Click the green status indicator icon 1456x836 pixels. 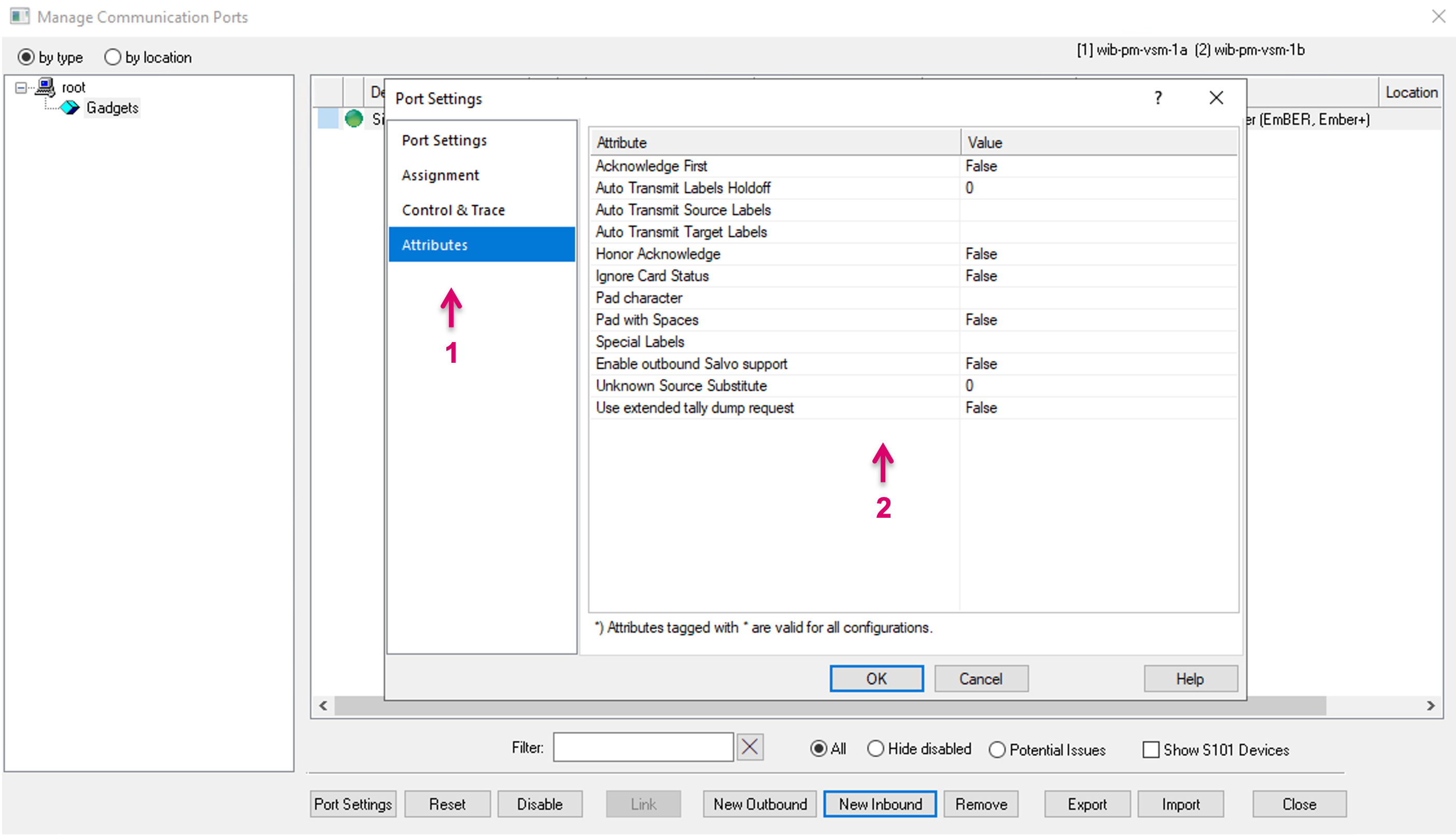pos(354,119)
